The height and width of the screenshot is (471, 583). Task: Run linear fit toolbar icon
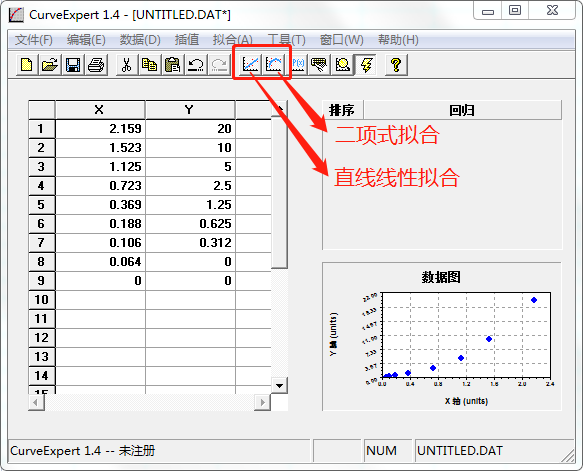[250, 65]
